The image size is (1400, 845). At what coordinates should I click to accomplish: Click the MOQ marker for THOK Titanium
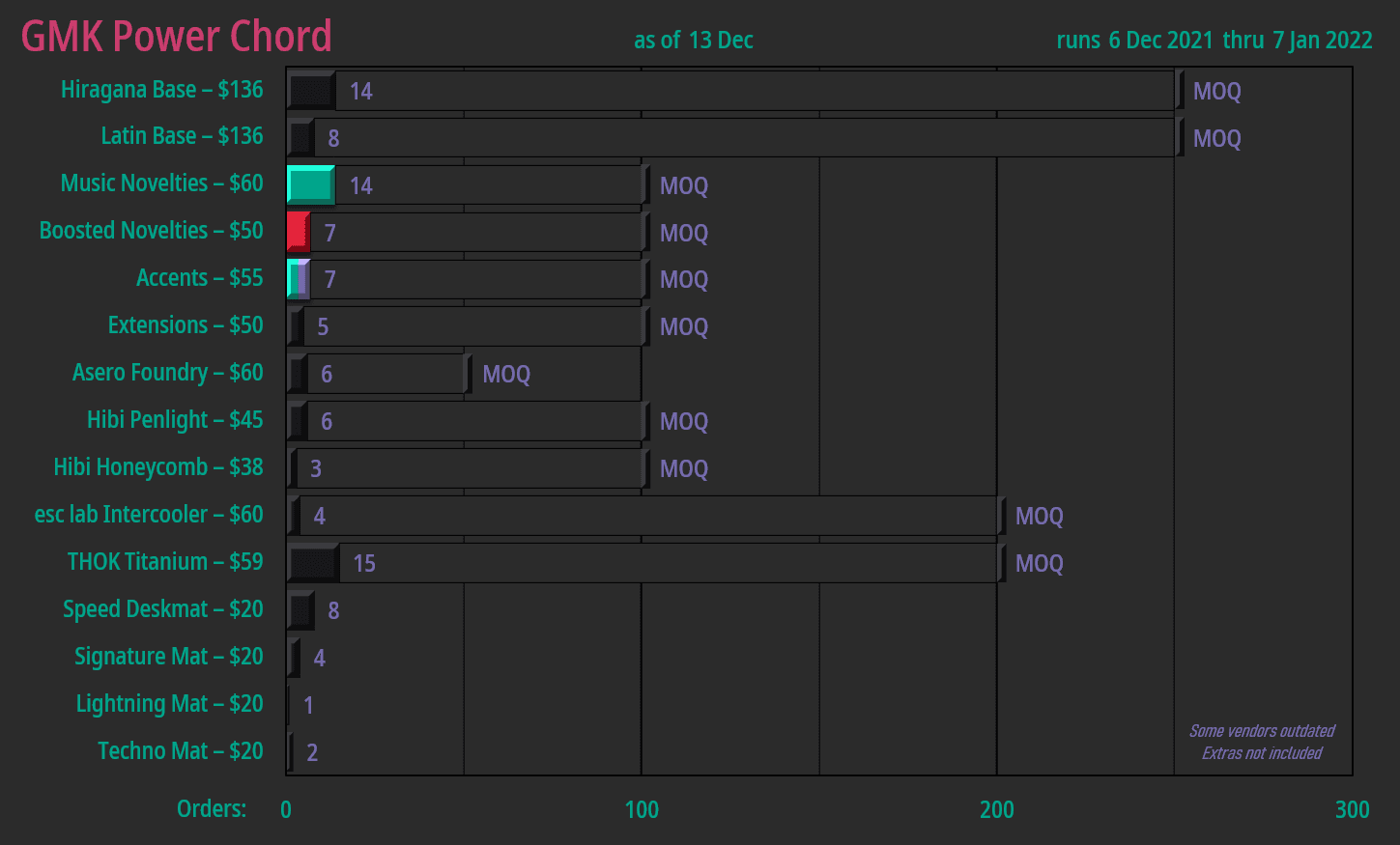coord(1039,564)
